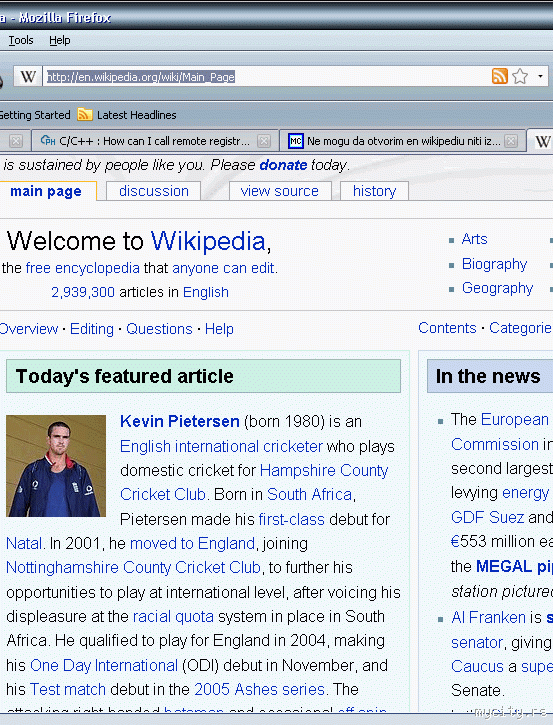This screenshot has height=725, width=553.
Task: Open the Kevin Pietersen article link
Action: 179,421
